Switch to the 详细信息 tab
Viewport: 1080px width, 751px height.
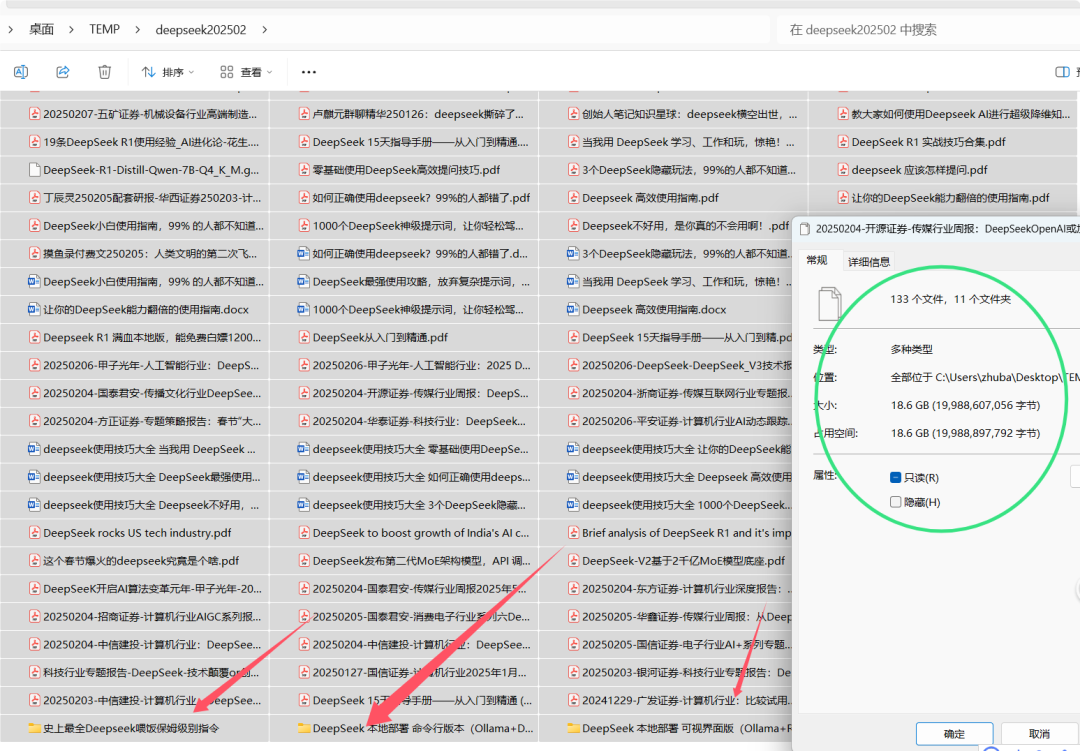[869, 261]
